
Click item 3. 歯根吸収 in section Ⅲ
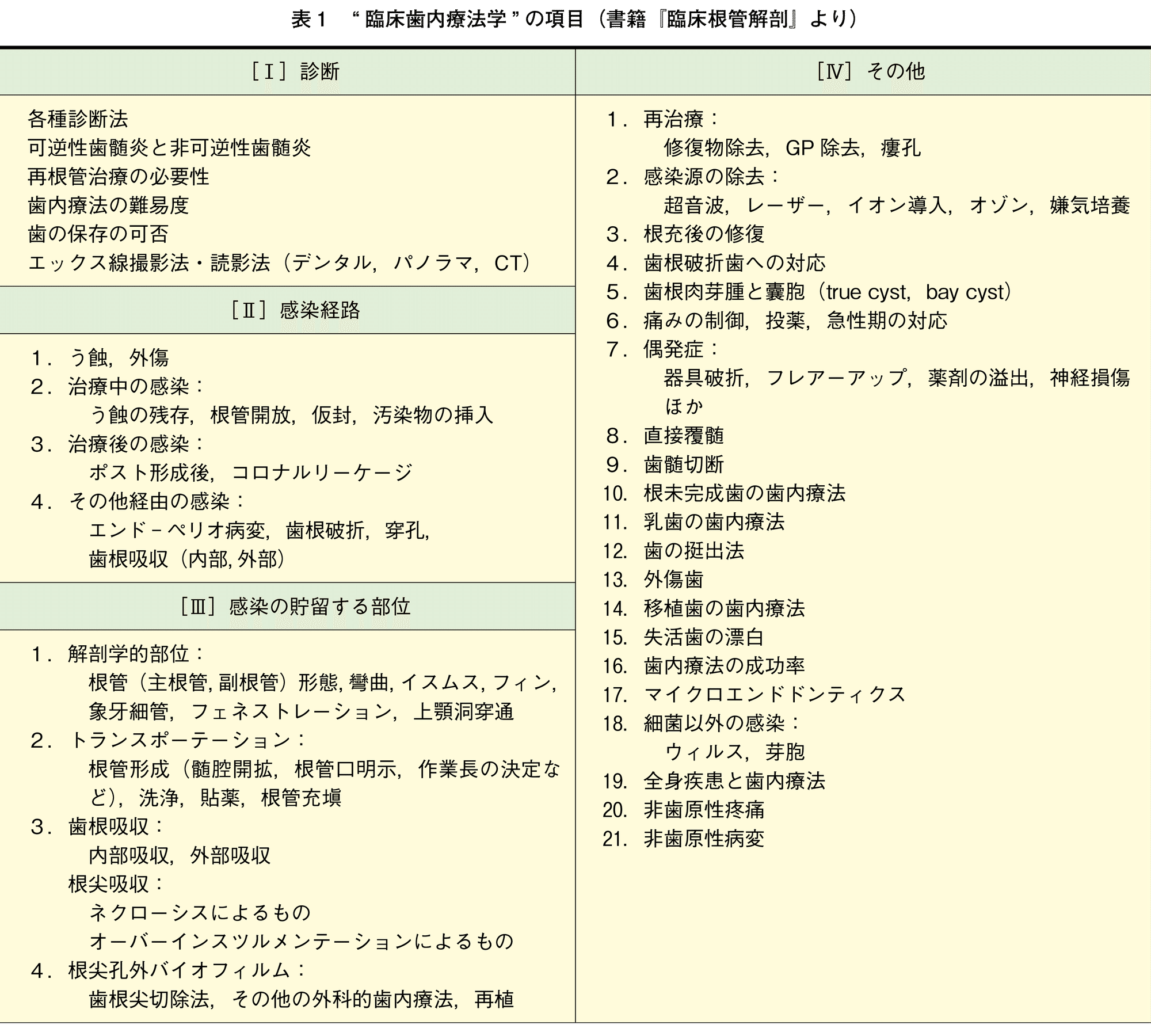[97, 827]
